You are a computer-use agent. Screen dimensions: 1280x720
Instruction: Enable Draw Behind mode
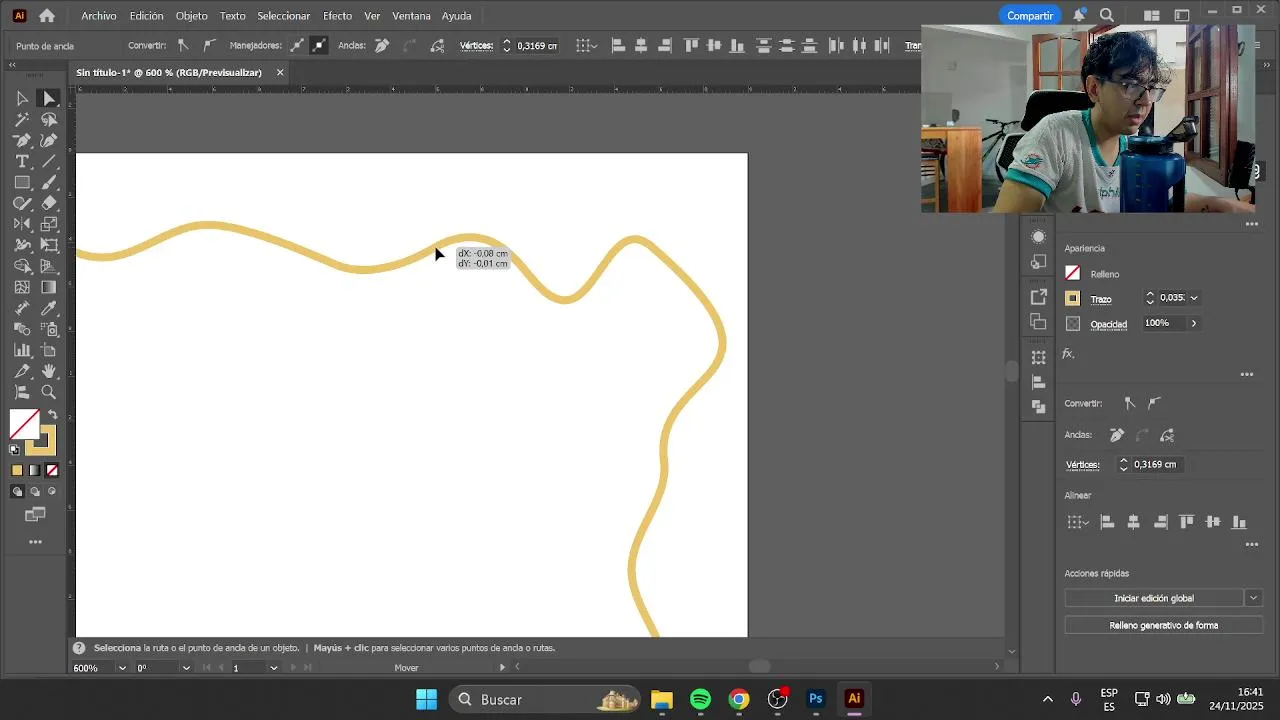35,492
